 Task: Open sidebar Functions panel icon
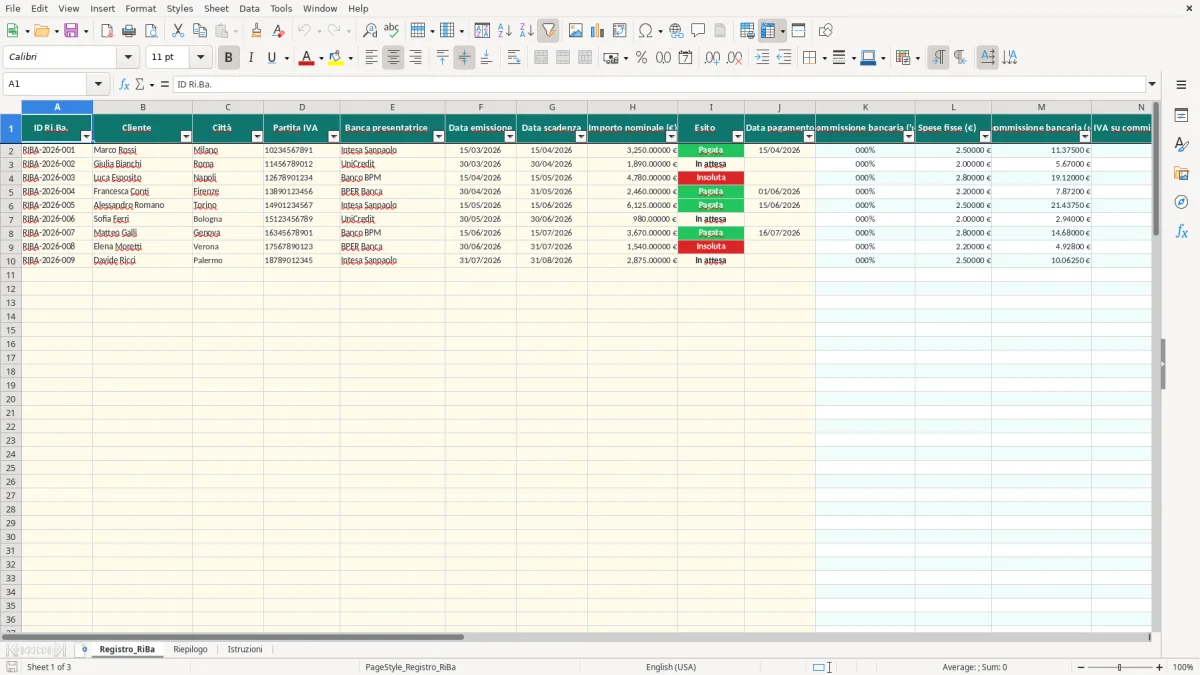(1181, 231)
